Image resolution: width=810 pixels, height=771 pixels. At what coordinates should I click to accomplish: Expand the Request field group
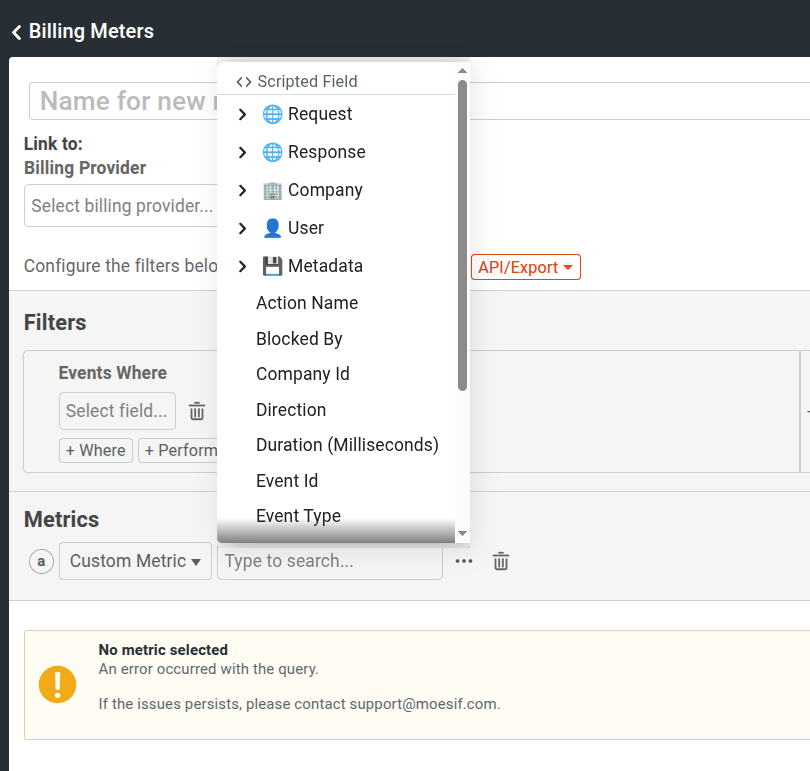(241, 114)
